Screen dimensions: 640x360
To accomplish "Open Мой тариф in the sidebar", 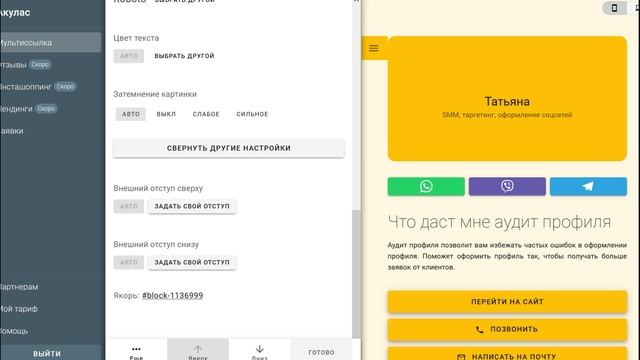I will (18, 309).
